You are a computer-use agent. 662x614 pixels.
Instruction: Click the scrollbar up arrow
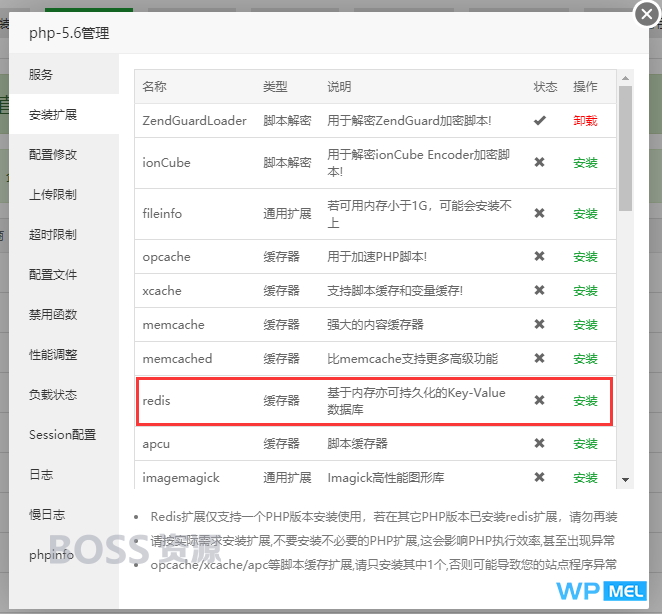(626, 78)
